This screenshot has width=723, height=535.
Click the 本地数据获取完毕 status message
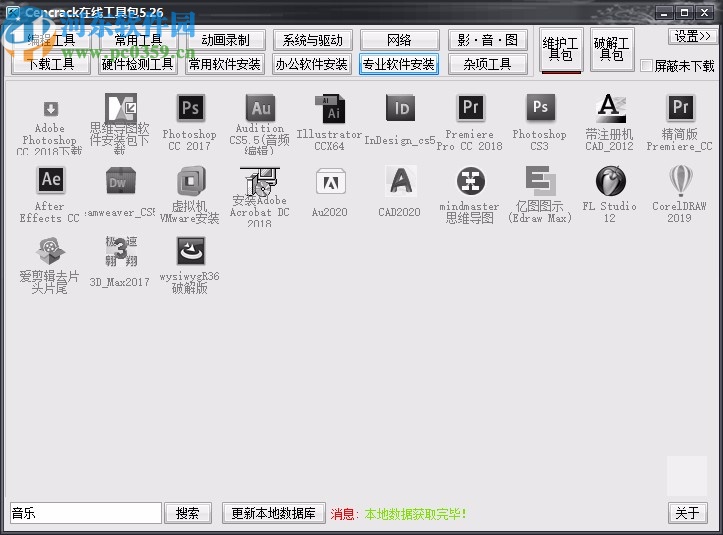click(x=415, y=514)
